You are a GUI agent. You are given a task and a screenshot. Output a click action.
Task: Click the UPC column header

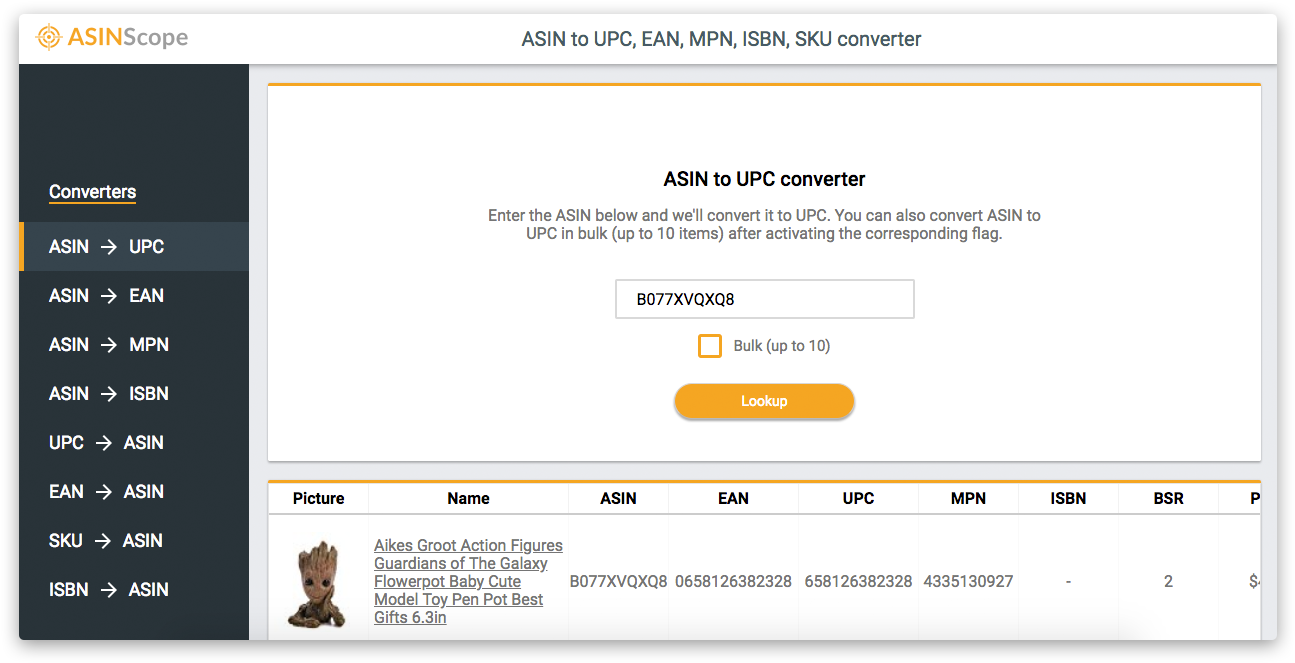pyautogui.click(x=858, y=497)
